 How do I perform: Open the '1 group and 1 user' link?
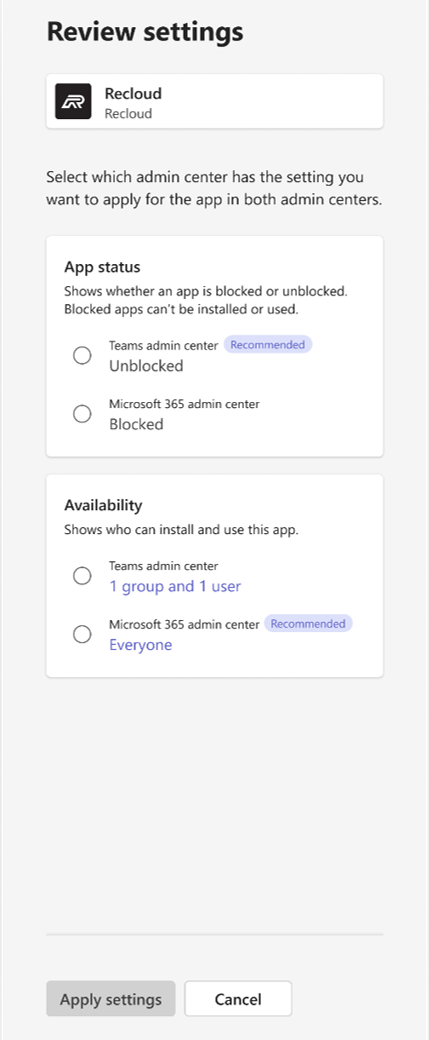click(x=175, y=586)
